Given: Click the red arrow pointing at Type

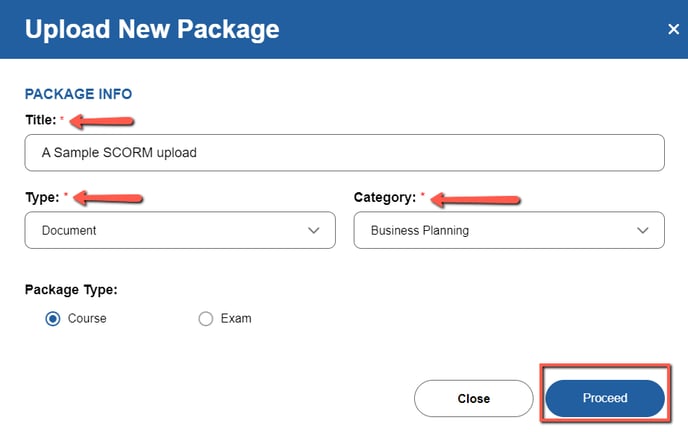Looking at the screenshot, I should pyautogui.click(x=108, y=198).
